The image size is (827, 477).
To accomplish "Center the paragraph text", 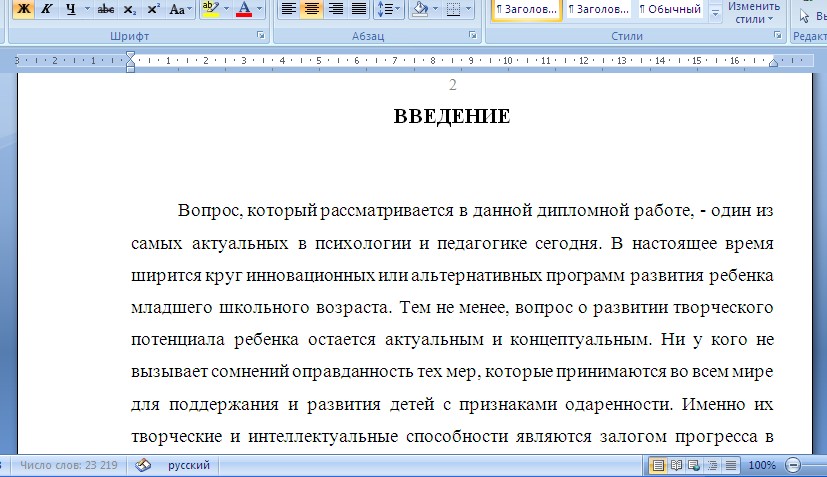I will click(311, 9).
